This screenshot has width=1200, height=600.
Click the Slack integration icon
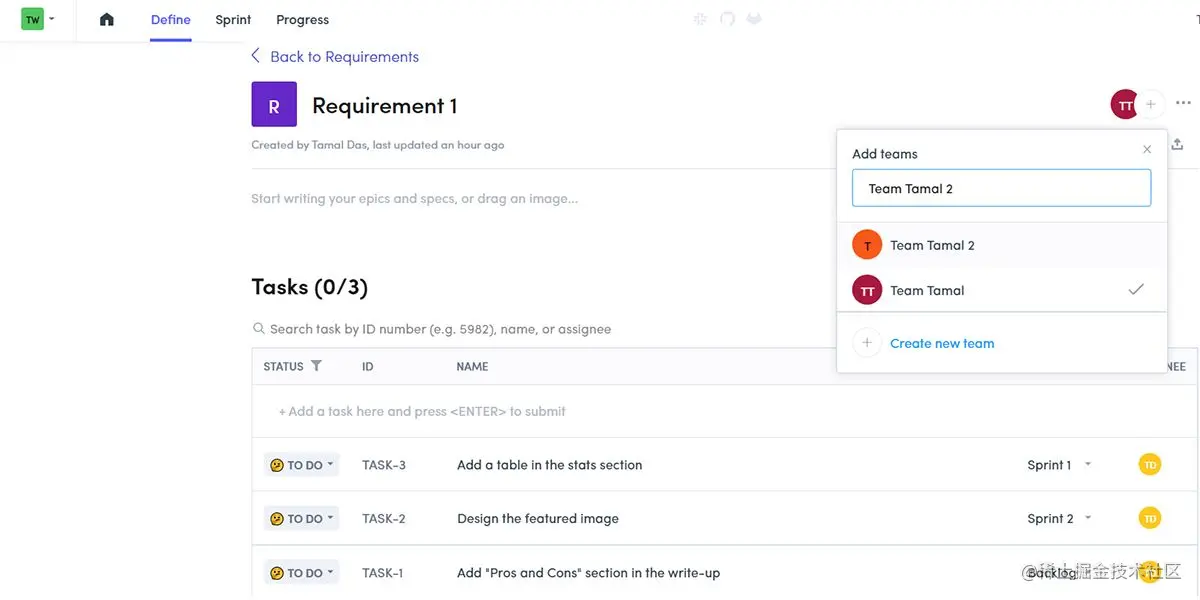click(701, 19)
